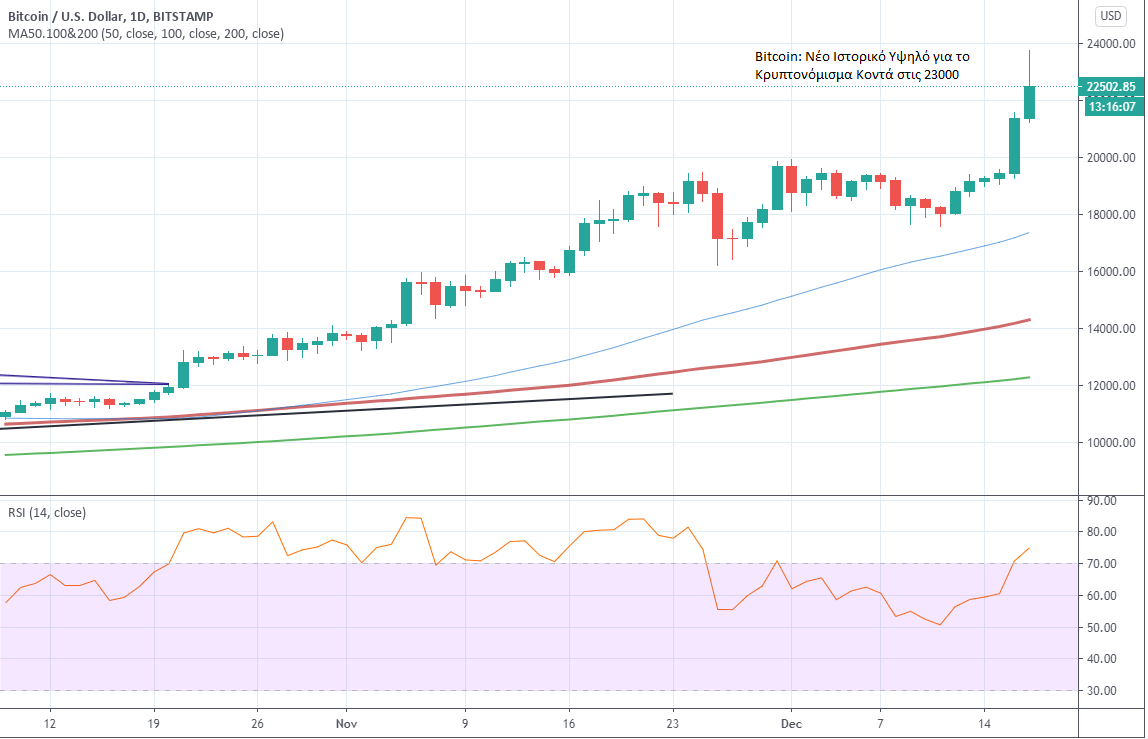Screen dimensions: 1148x739
Task: Click the 22502.85 current price label
Action: (1110, 87)
